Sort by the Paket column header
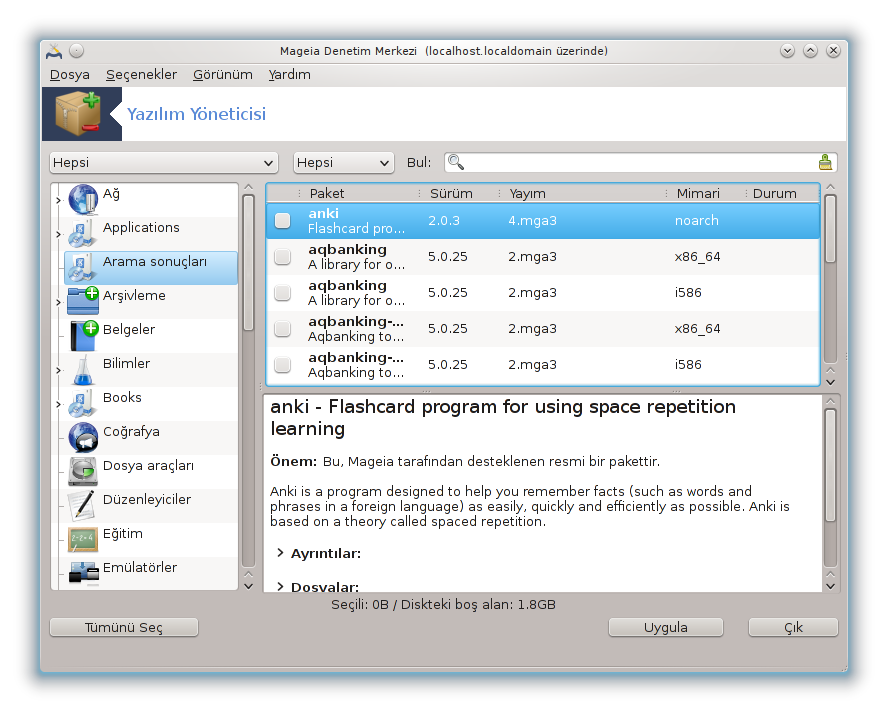 [360, 193]
